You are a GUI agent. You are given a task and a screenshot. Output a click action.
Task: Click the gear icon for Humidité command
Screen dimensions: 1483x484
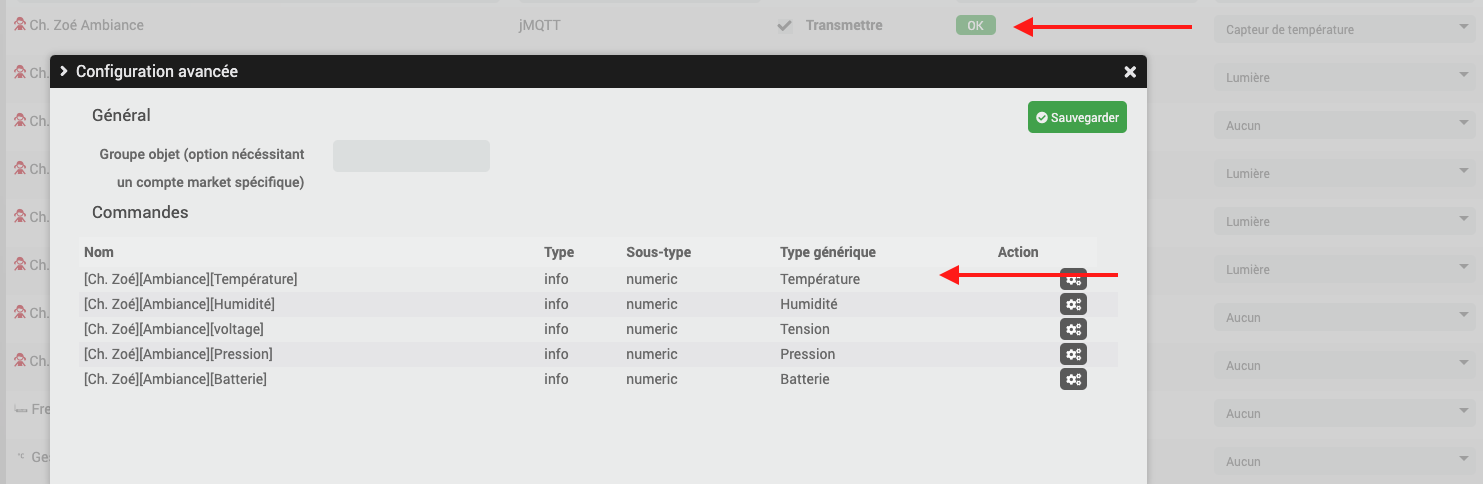click(1073, 304)
